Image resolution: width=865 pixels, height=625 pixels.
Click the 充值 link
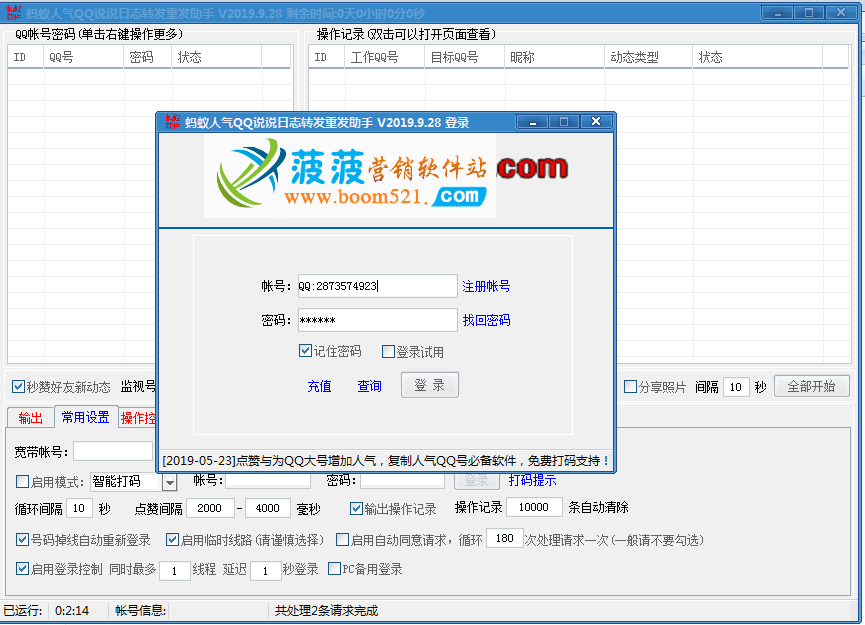coord(319,386)
